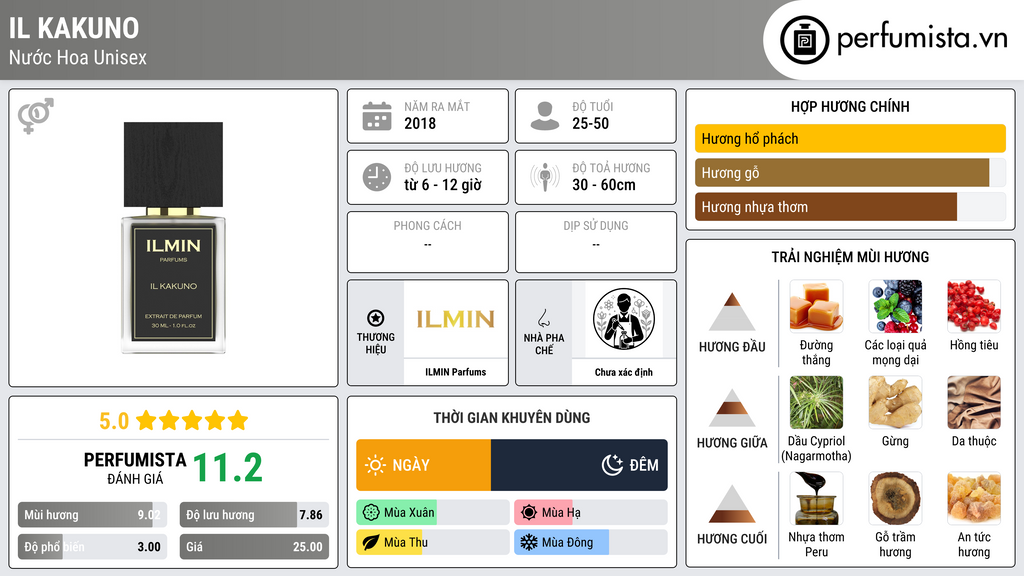Click the sun icon for Mùa Hạ

pyautogui.click(x=529, y=513)
